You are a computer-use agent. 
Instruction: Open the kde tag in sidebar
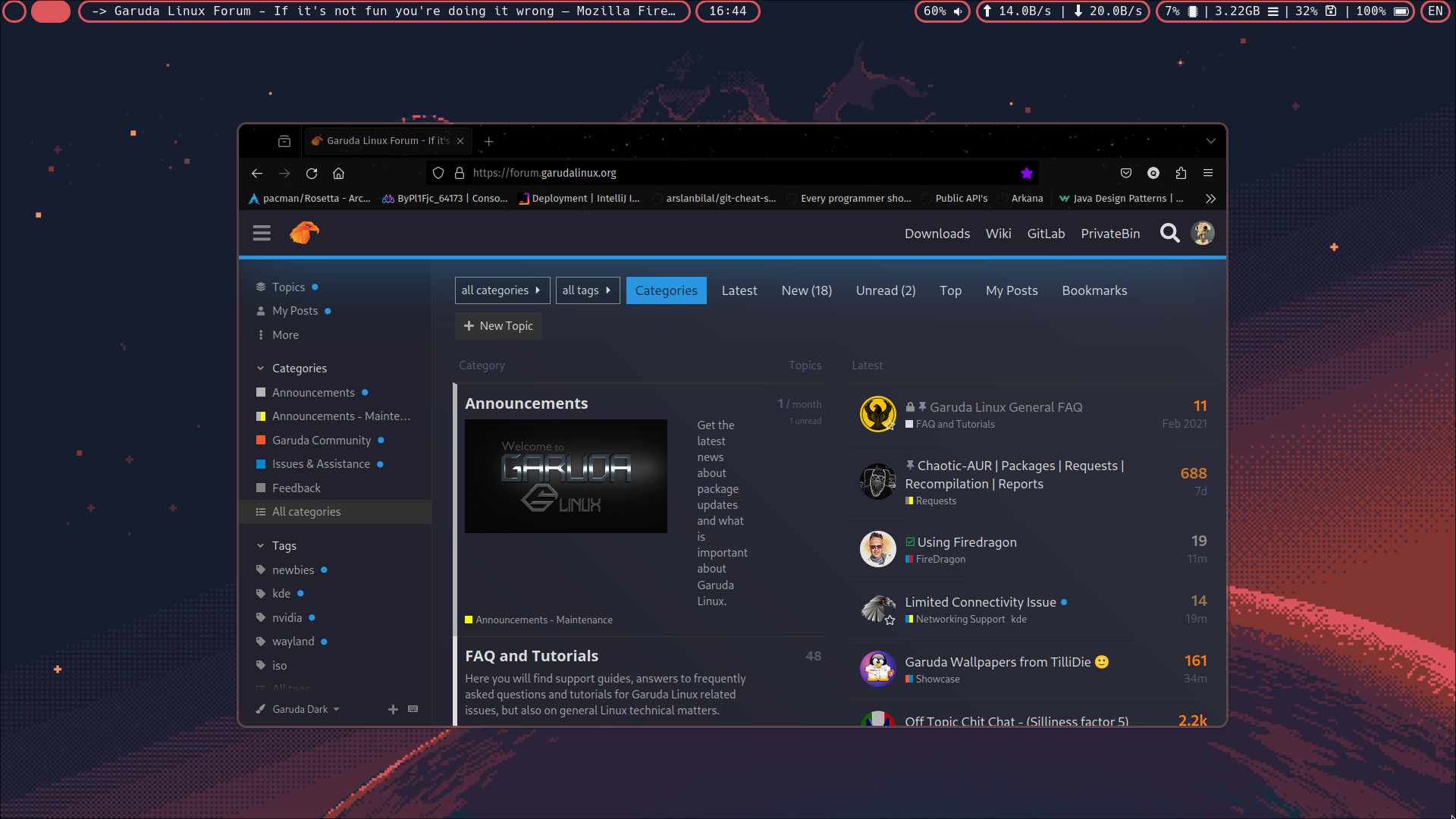tap(281, 594)
